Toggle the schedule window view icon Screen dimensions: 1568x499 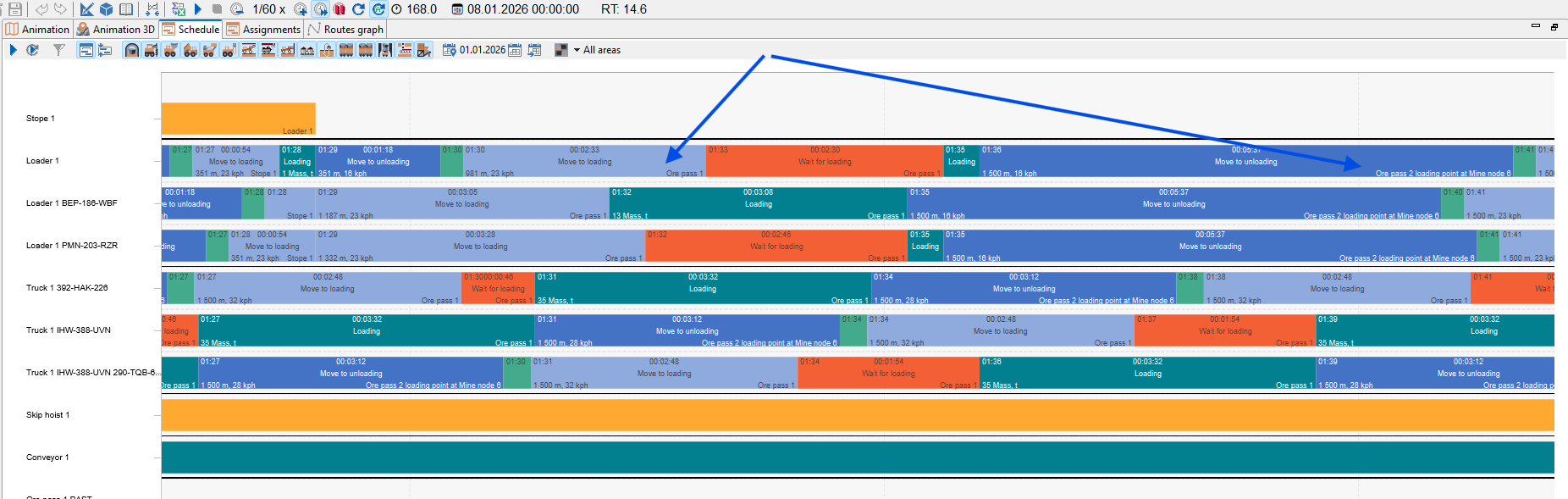pyautogui.click(x=86, y=50)
